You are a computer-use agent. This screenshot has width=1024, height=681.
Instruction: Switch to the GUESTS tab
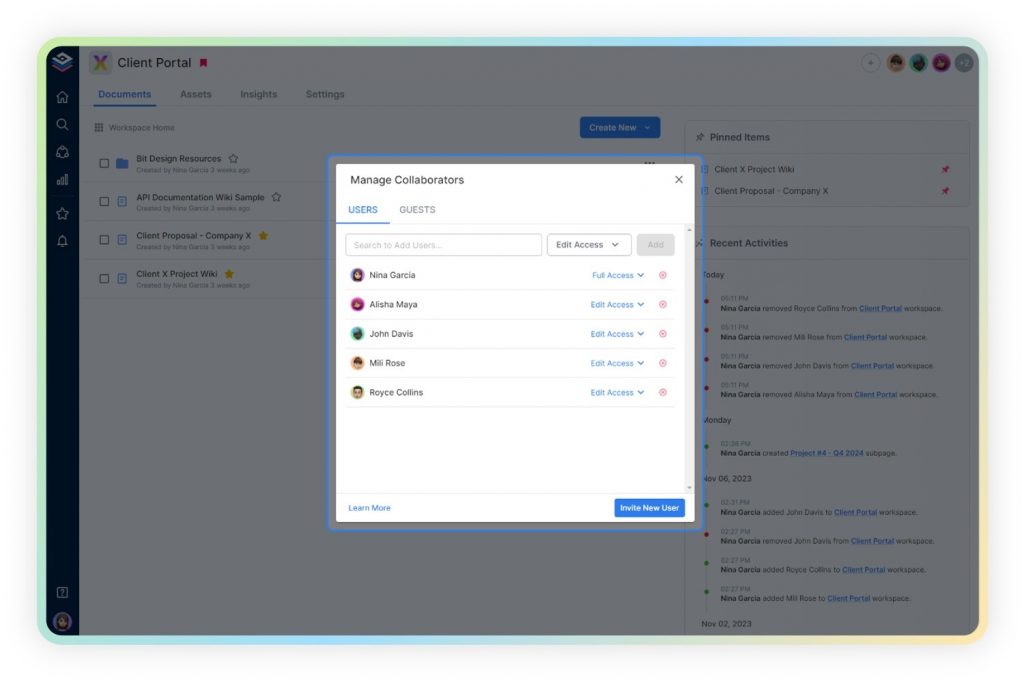coord(417,210)
